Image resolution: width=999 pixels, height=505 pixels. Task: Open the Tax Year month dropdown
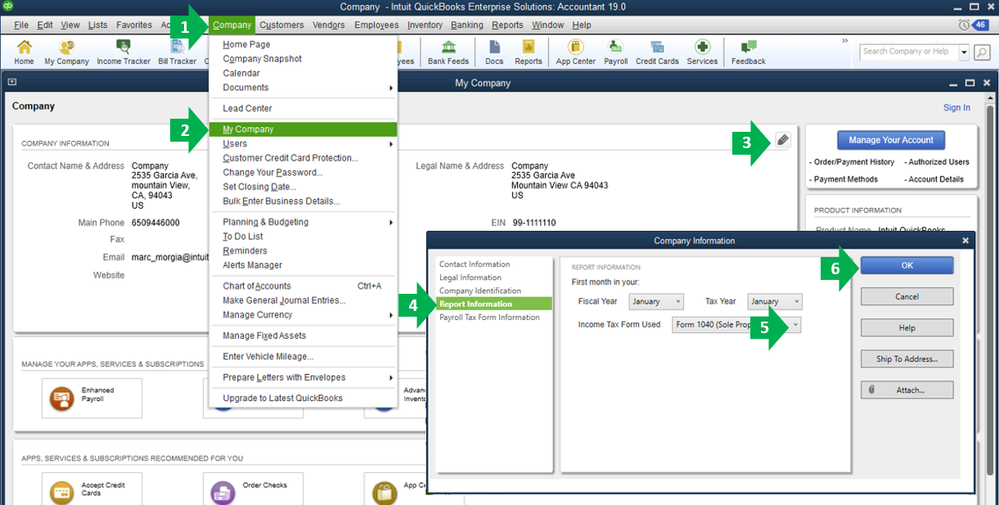click(775, 301)
